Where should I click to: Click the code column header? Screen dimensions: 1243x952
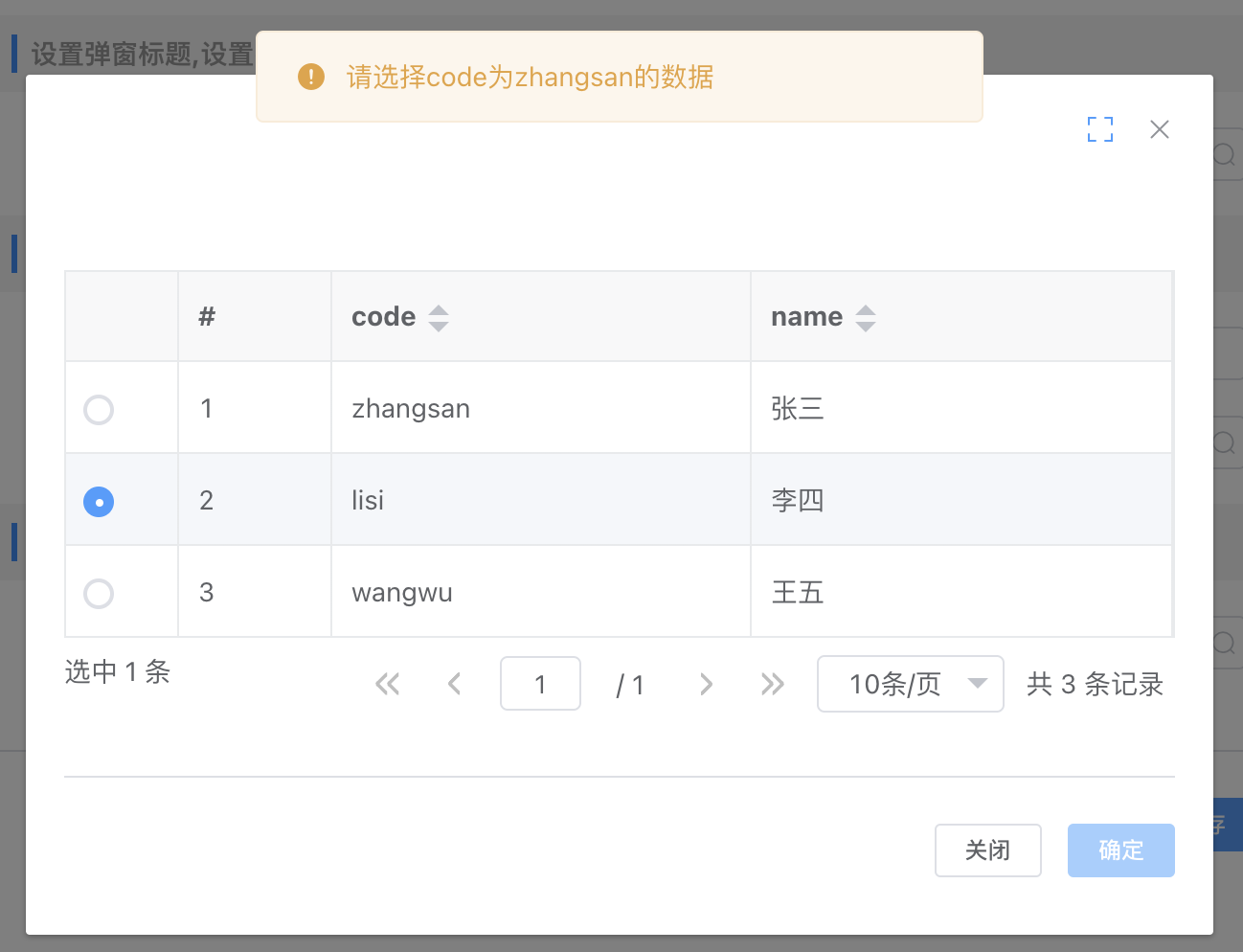384,317
